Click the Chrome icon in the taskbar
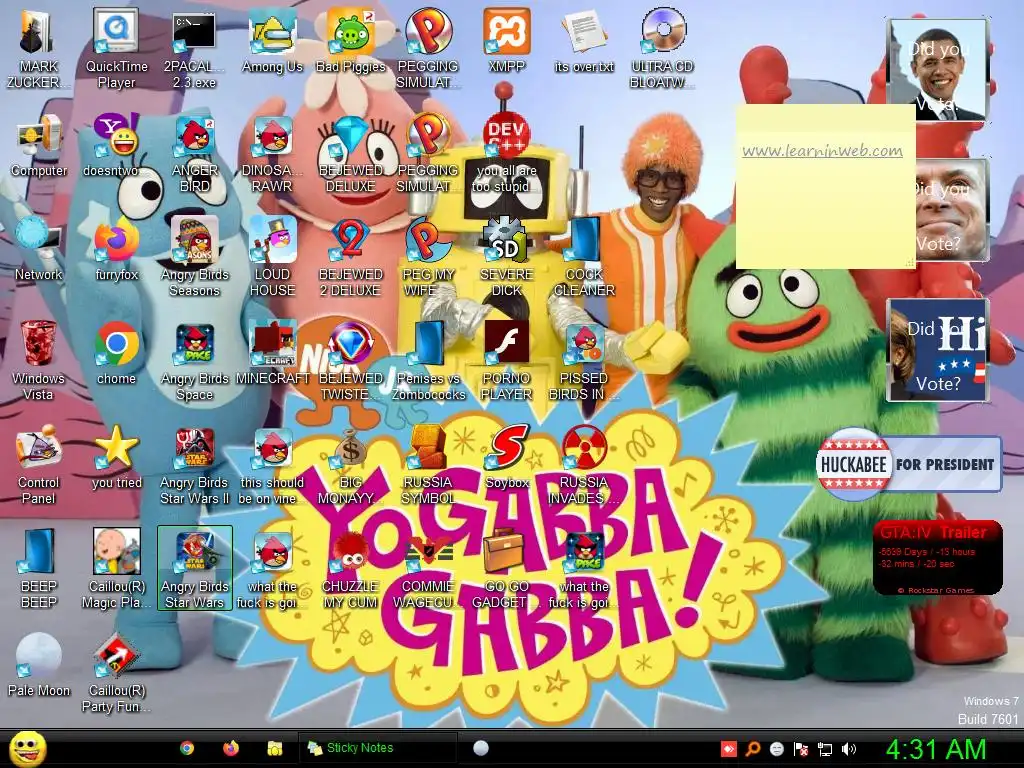The width and height of the screenshot is (1024, 768). (187, 748)
